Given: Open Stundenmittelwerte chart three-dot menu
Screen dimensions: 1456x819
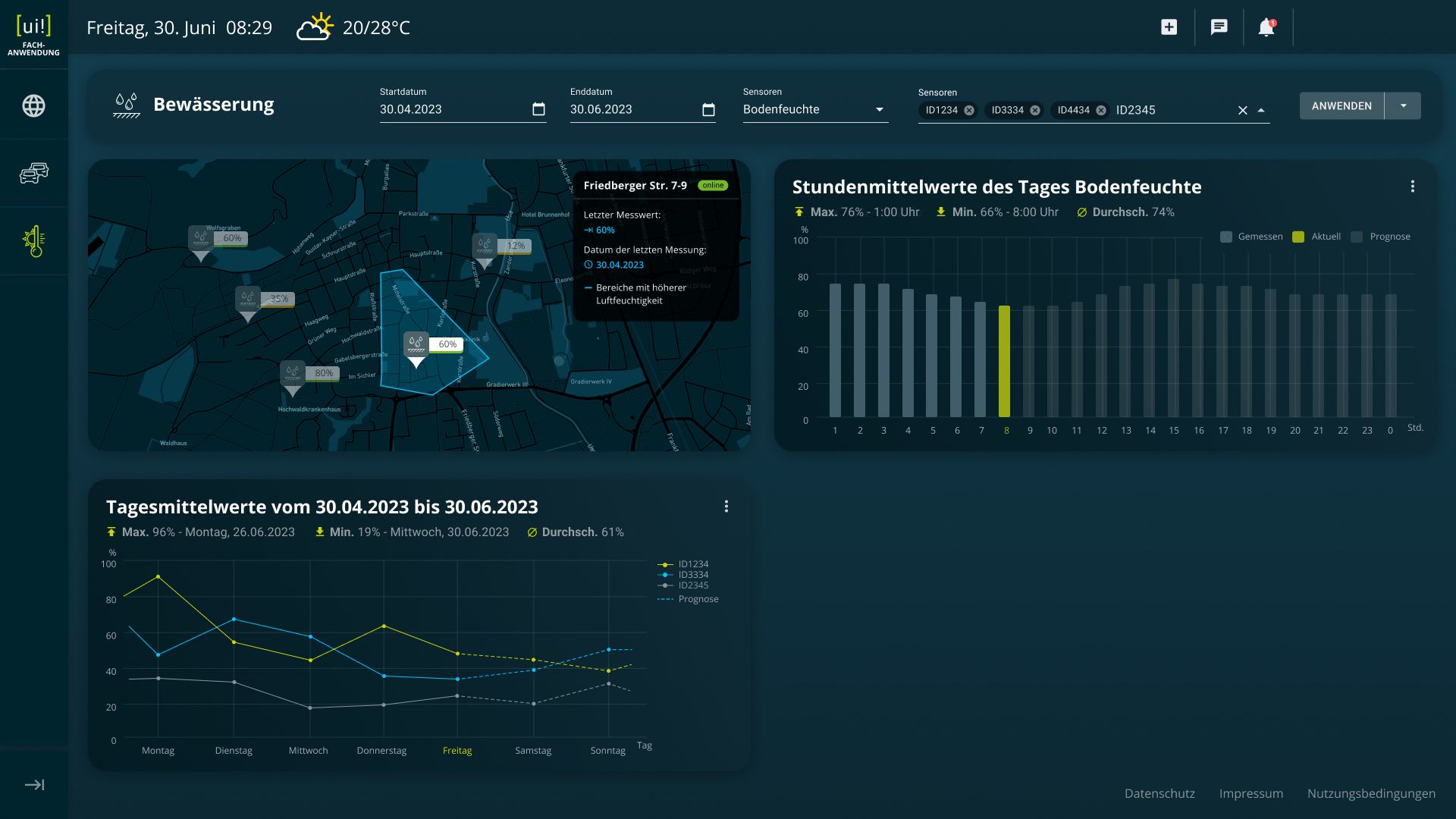Looking at the screenshot, I should click(x=1412, y=187).
